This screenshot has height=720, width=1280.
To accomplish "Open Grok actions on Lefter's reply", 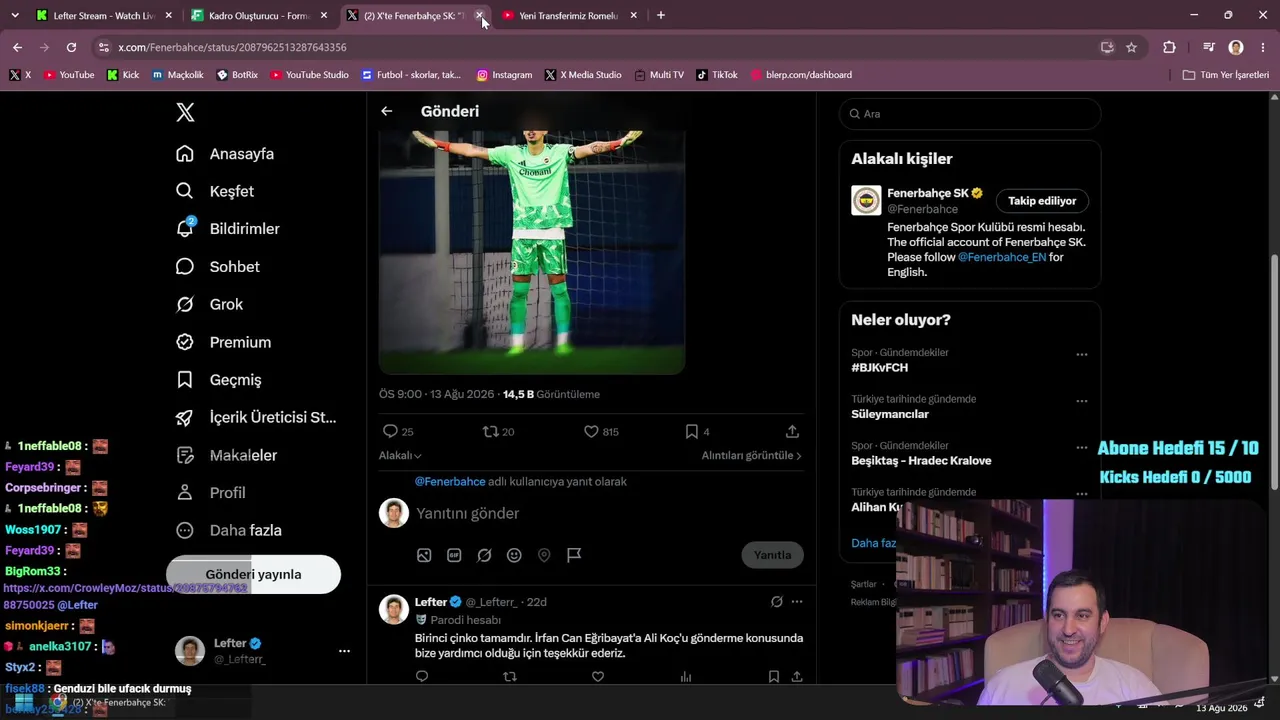I will tap(776, 602).
